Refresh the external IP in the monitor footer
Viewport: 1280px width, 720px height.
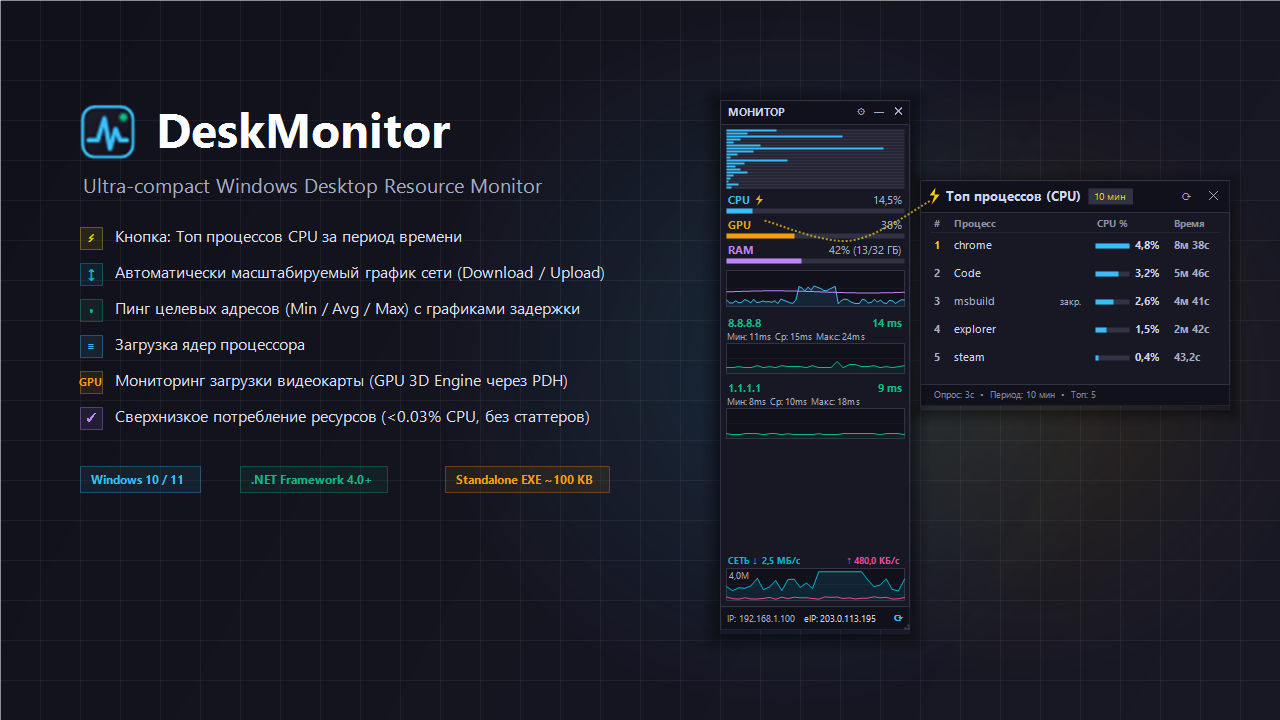898,618
